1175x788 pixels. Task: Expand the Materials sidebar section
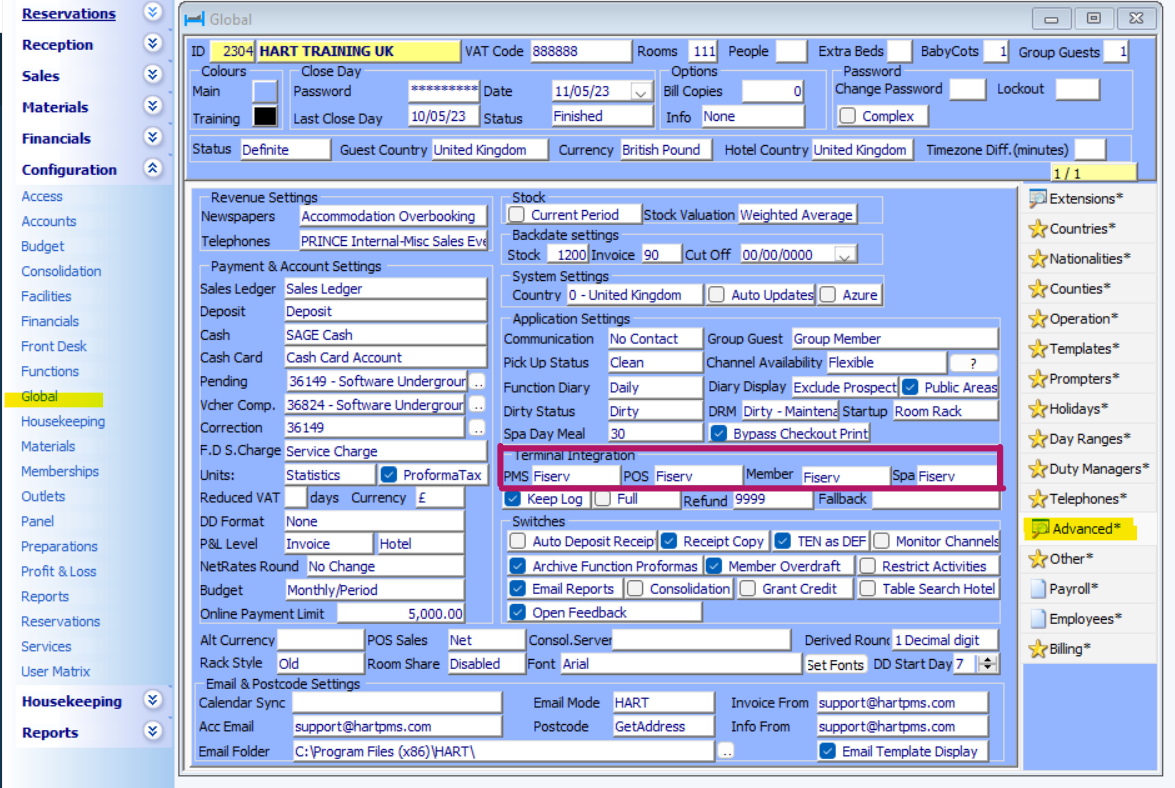(153, 106)
